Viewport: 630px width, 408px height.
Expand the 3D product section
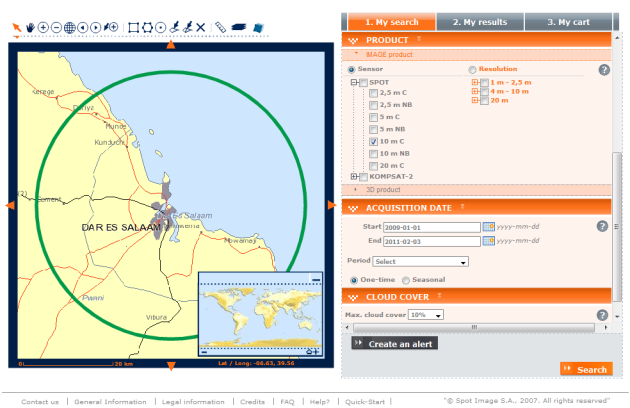tap(477, 190)
